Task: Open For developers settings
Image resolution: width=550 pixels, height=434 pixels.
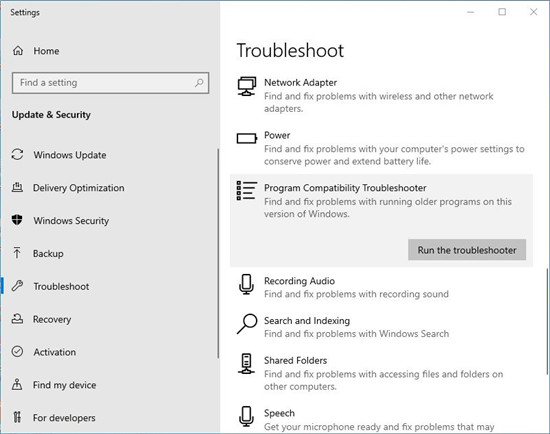Action: point(64,418)
